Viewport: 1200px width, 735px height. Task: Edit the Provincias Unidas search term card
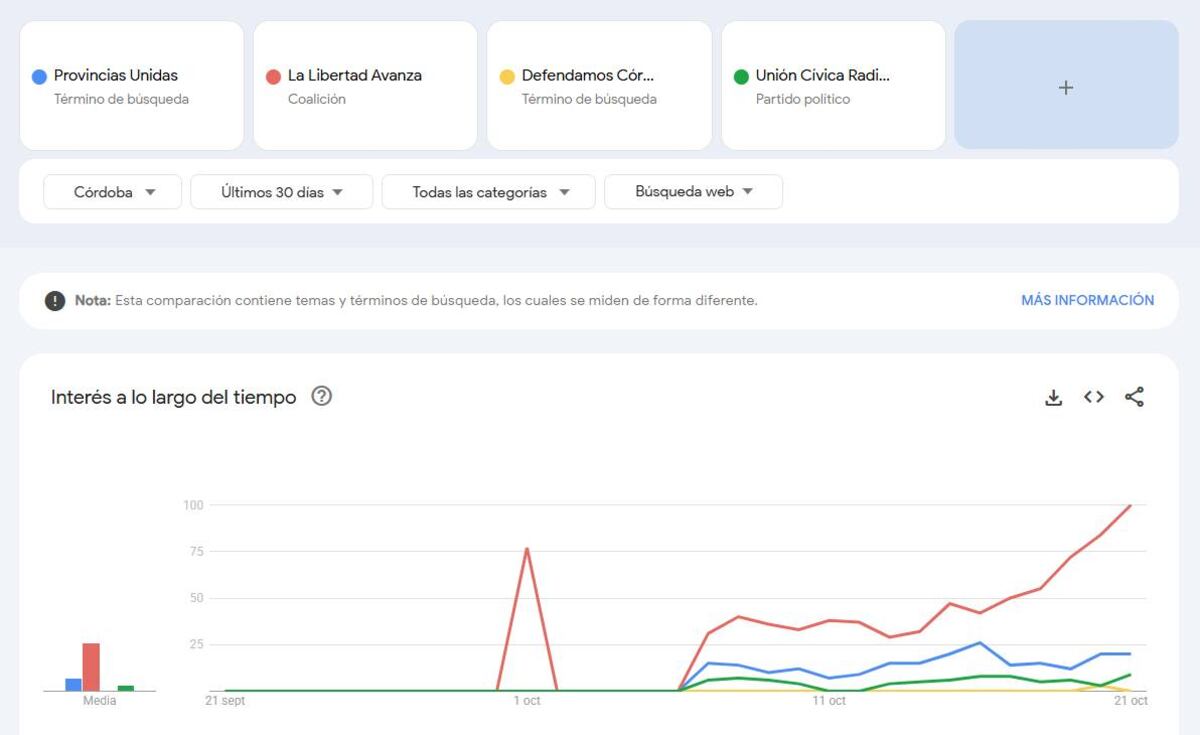pos(132,86)
